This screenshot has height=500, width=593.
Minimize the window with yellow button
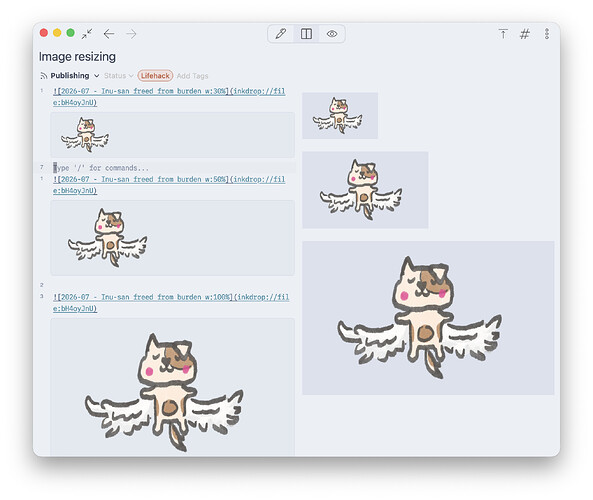point(57,33)
